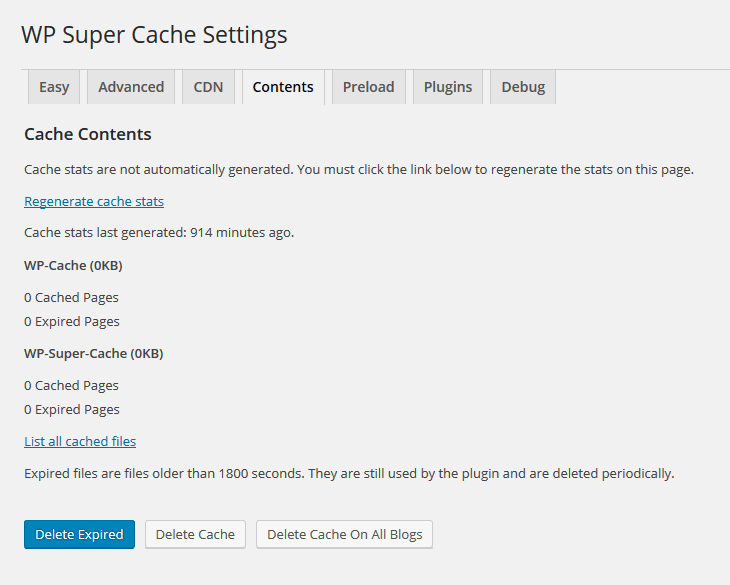Click Delete Cache On All Blogs
Screen dimensions: 730x585
pyautogui.click(x=345, y=534)
